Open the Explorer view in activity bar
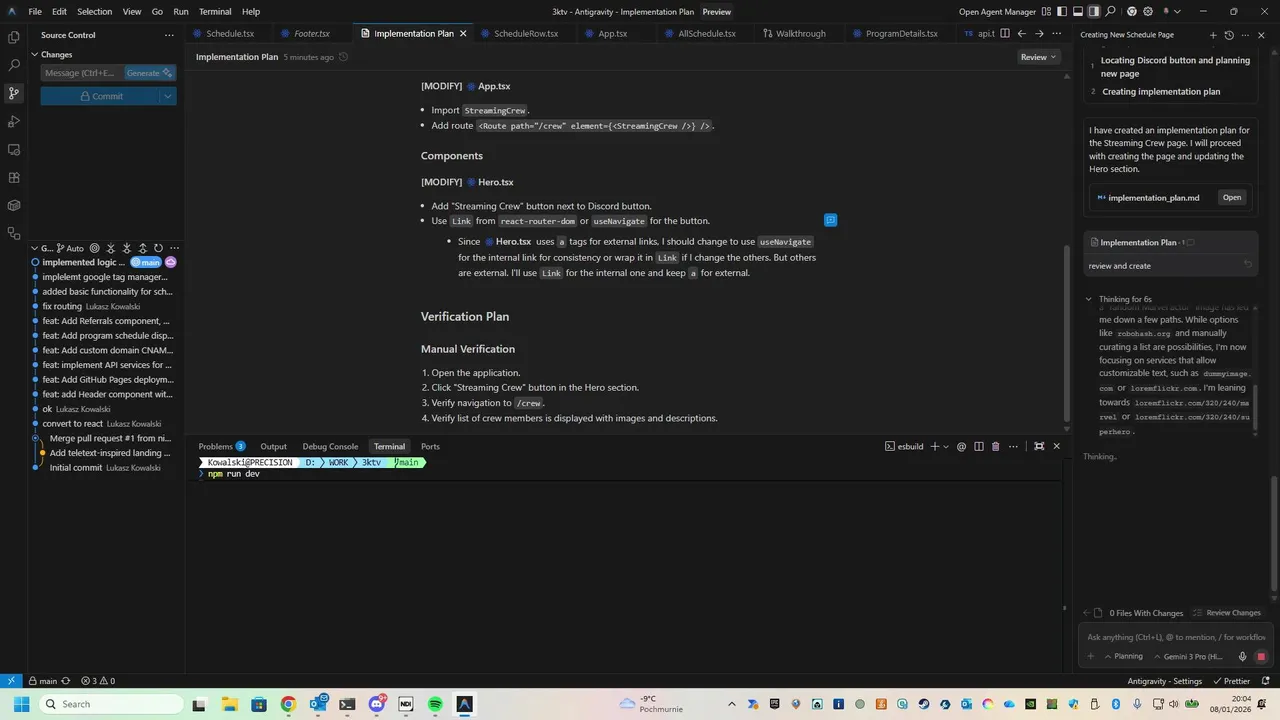Screen dimensions: 1280x720 14,37
